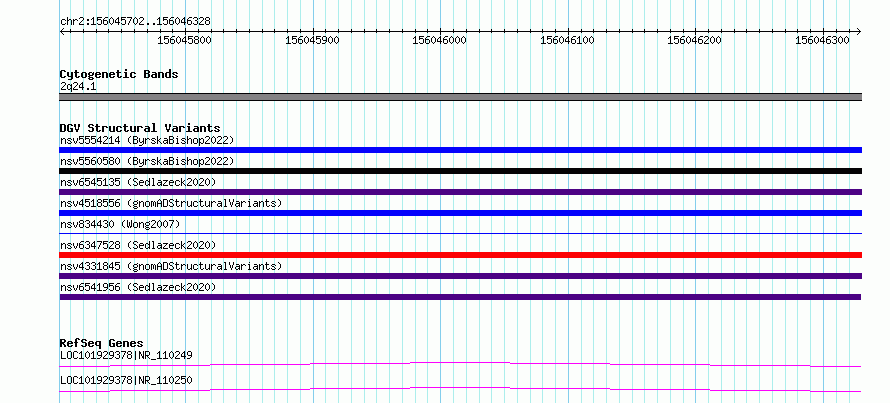Open the purple nsv6541956 variant bar
The image size is (890, 403).
pyautogui.click(x=460, y=297)
